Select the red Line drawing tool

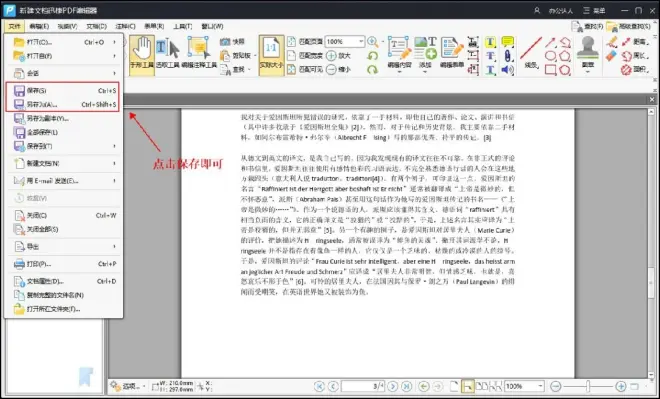point(531,52)
